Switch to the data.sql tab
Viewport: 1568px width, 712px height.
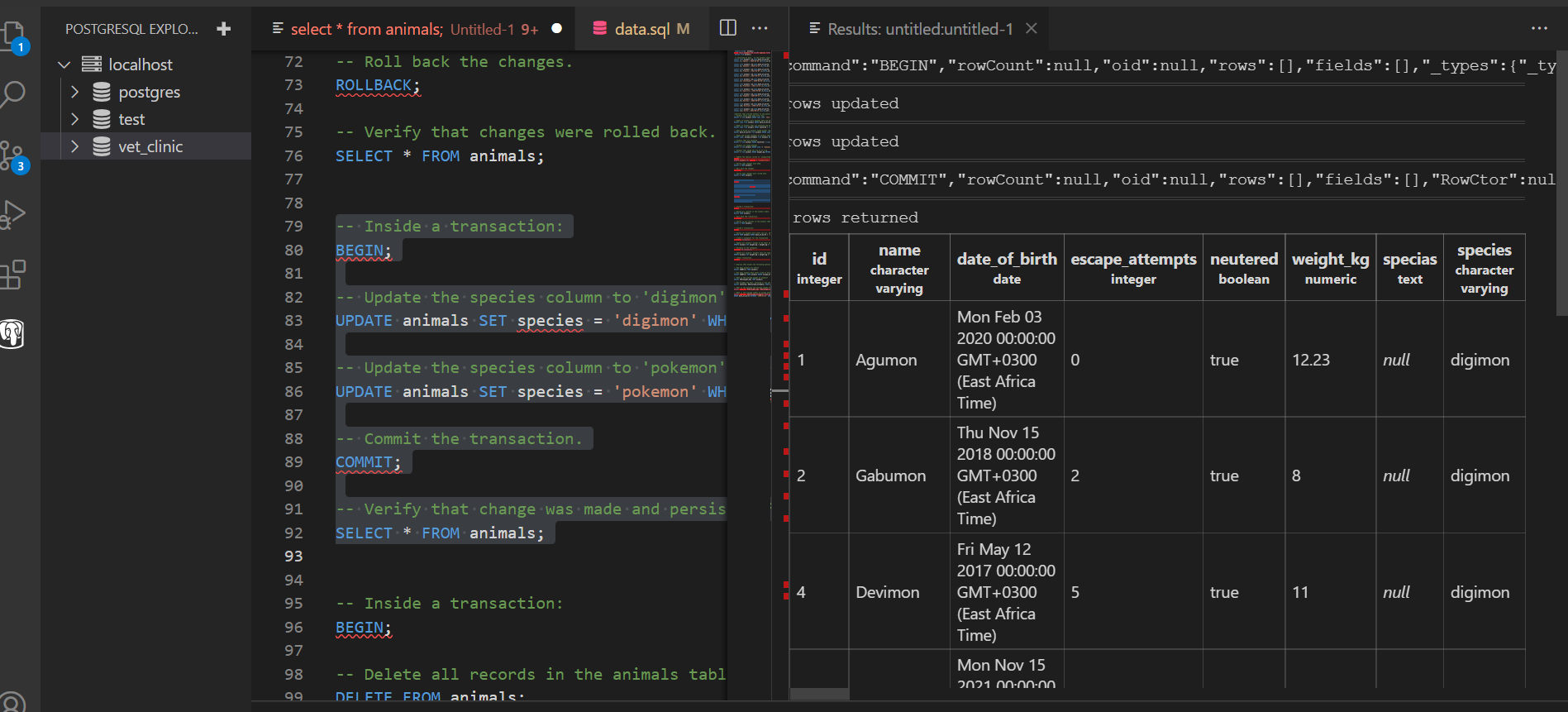click(x=641, y=29)
